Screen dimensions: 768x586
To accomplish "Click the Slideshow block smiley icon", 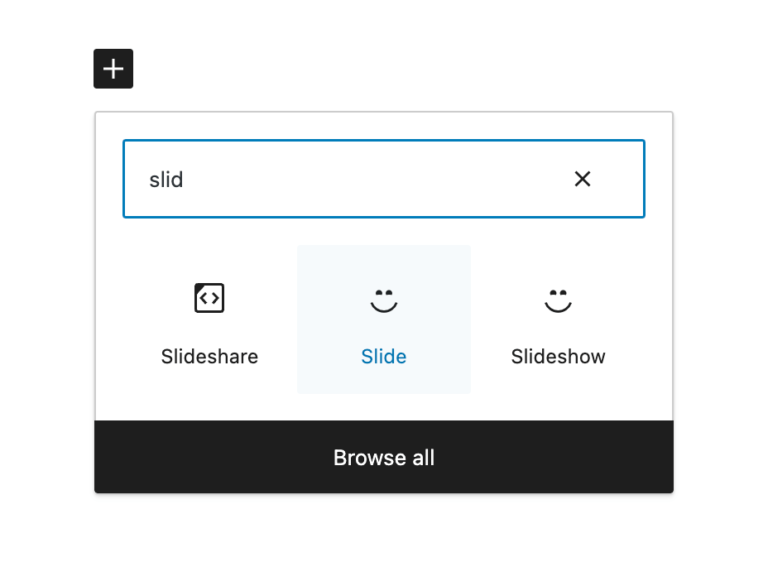I will point(558,300).
